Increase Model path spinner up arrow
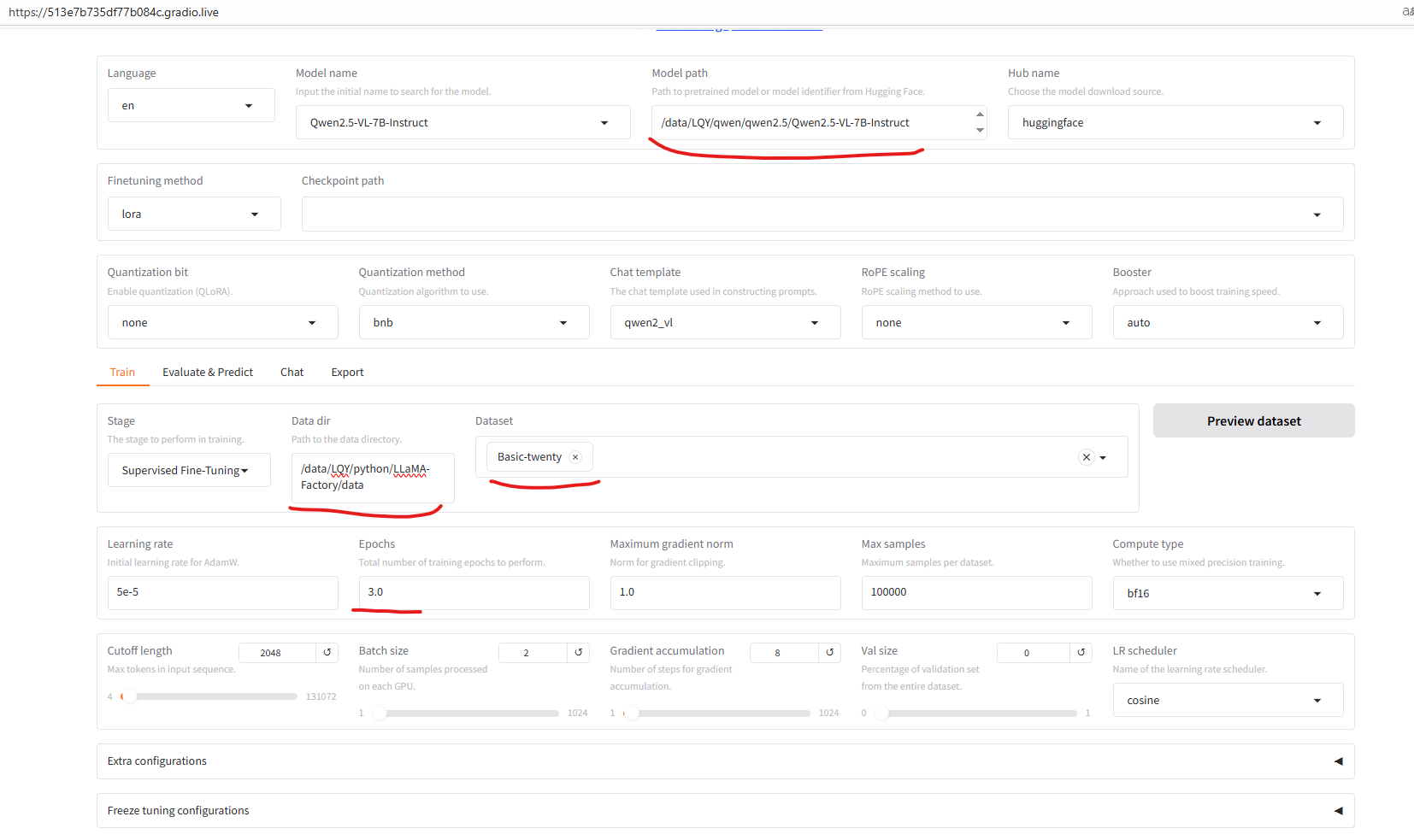The width and height of the screenshot is (1414, 840). tap(980, 115)
